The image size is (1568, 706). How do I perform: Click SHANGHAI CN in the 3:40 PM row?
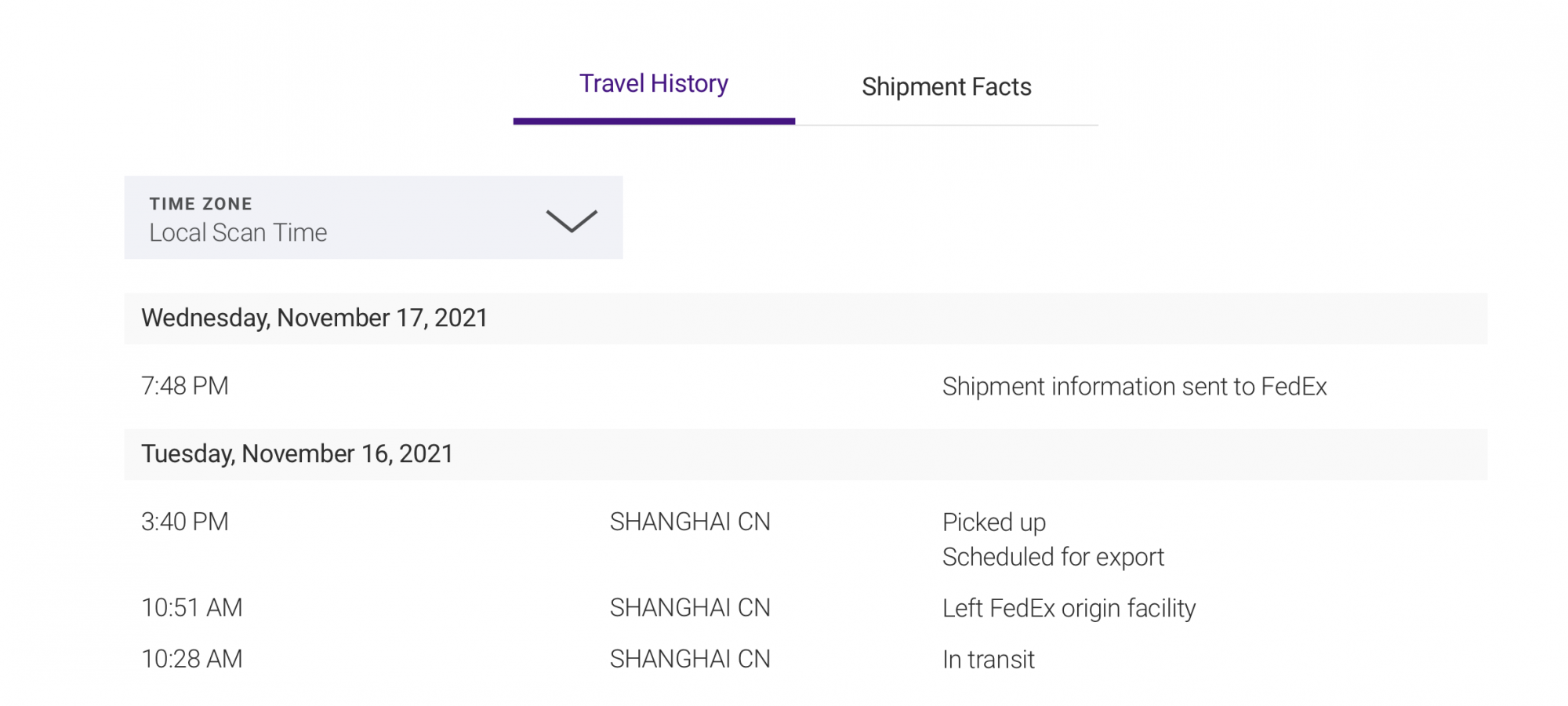690,522
